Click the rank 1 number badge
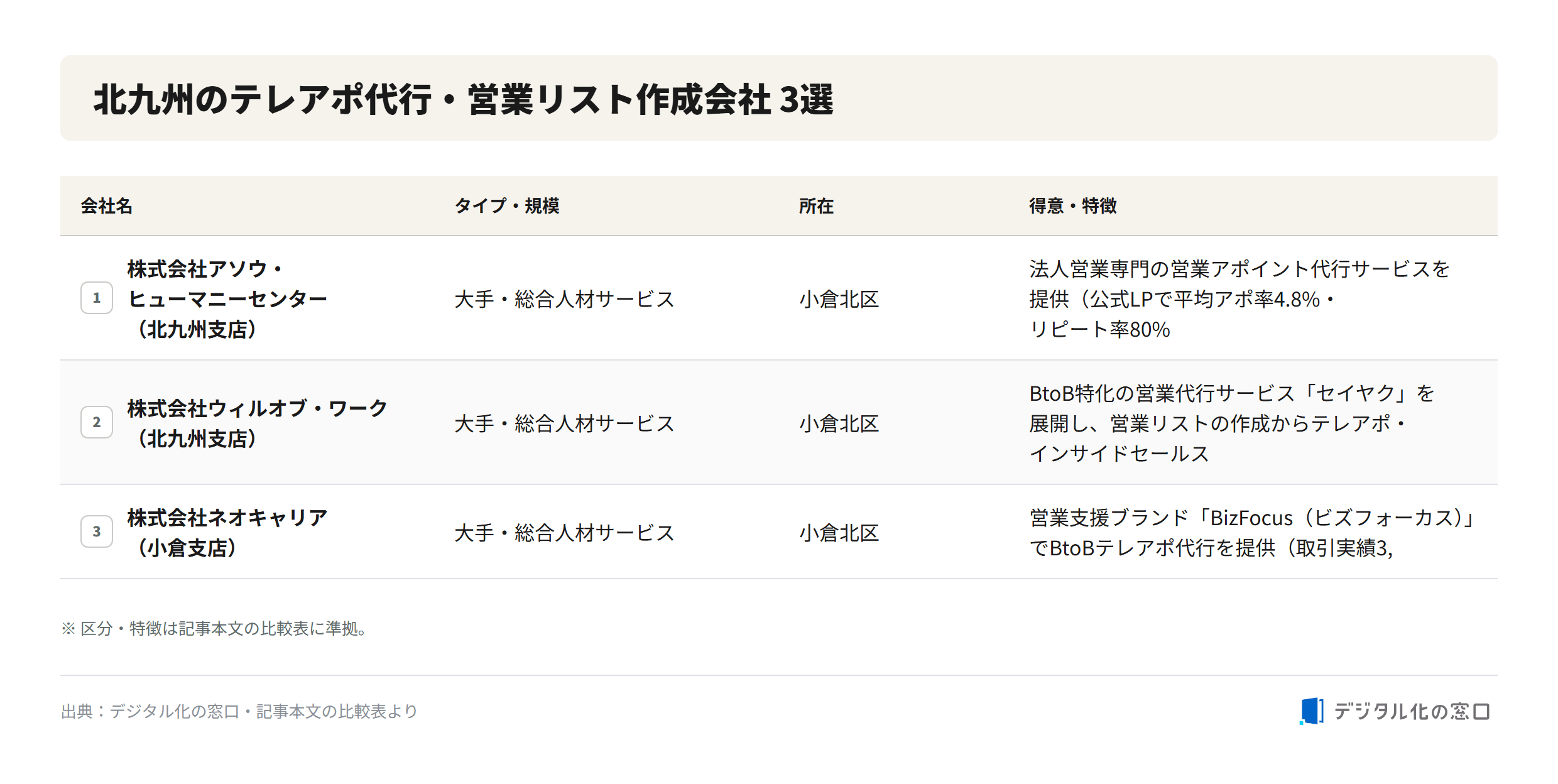The height and width of the screenshot is (784, 1558). pyautogui.click(x=97, y=298)
